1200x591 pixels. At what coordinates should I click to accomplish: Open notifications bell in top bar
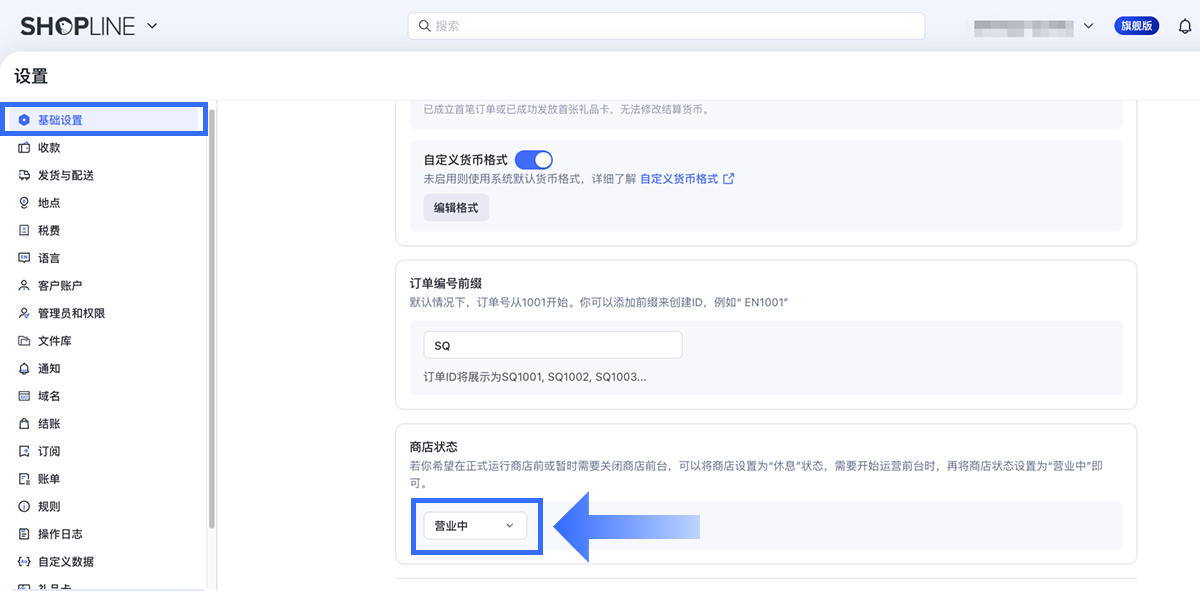[1185, 27]
